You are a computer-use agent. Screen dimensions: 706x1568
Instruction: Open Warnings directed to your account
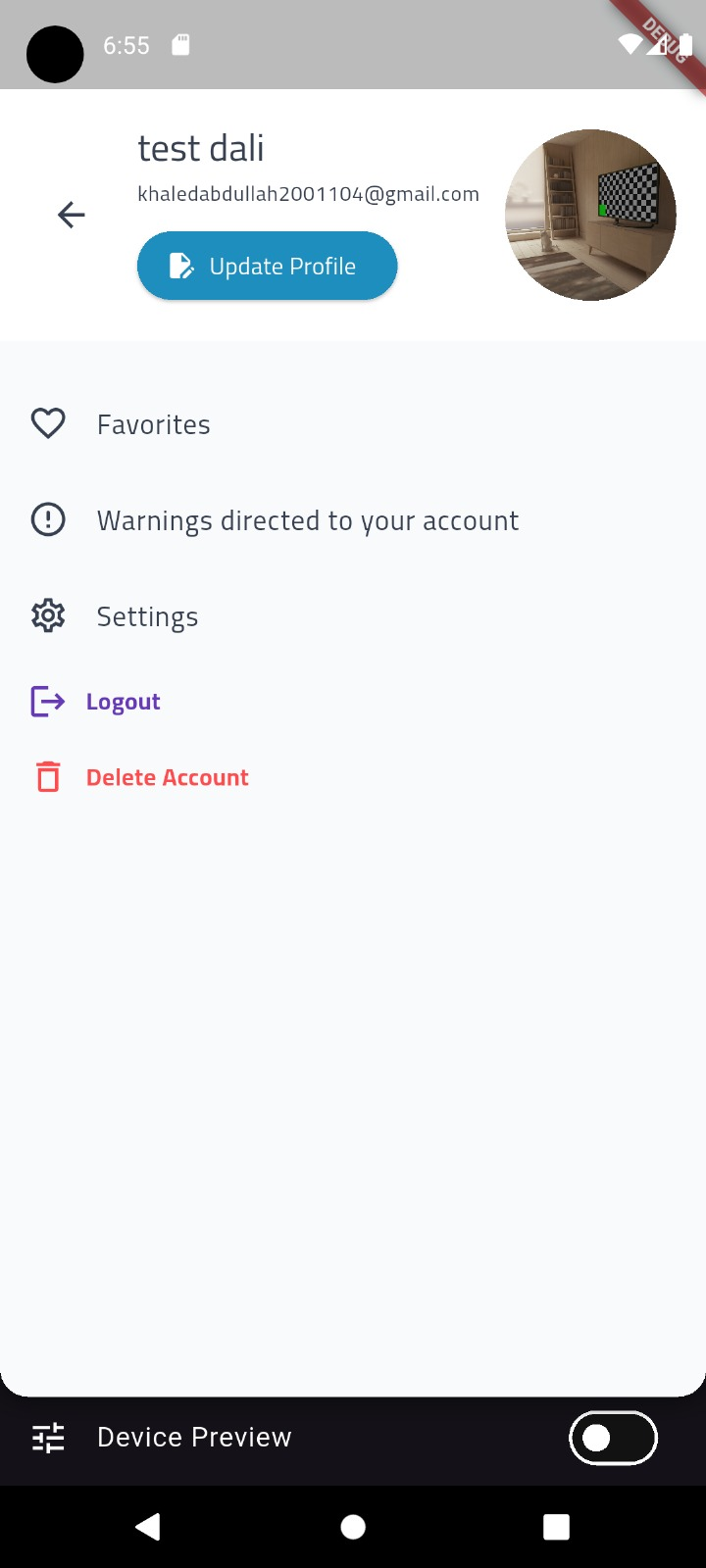coord(308,520)
